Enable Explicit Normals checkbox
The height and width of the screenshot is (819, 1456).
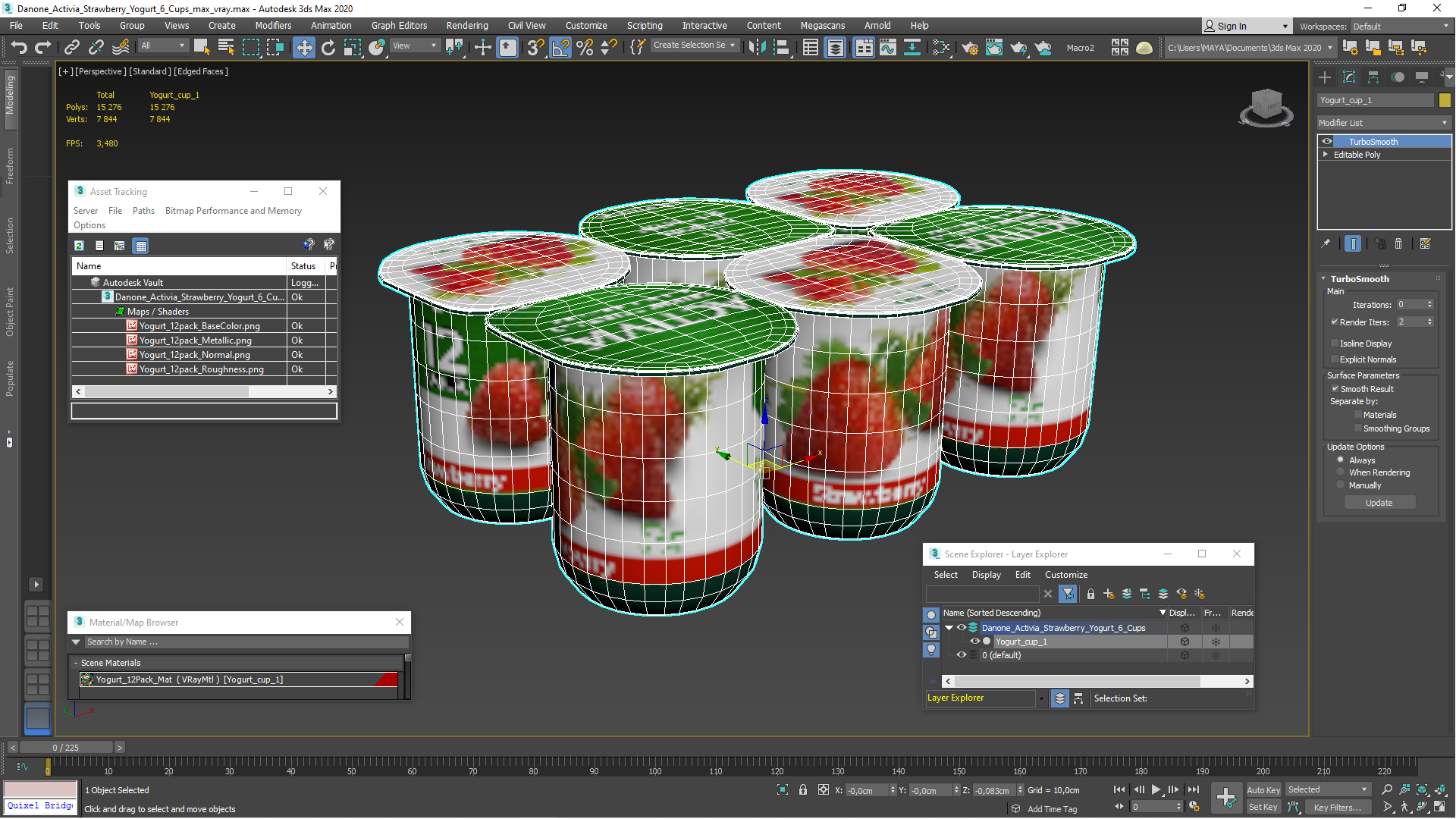coord(1335,359)
